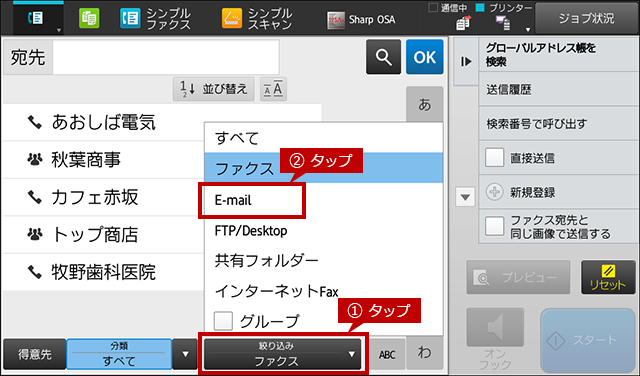Click the プレビュー preview button
Screen dimensions: 640x376
tap(518, 278)
